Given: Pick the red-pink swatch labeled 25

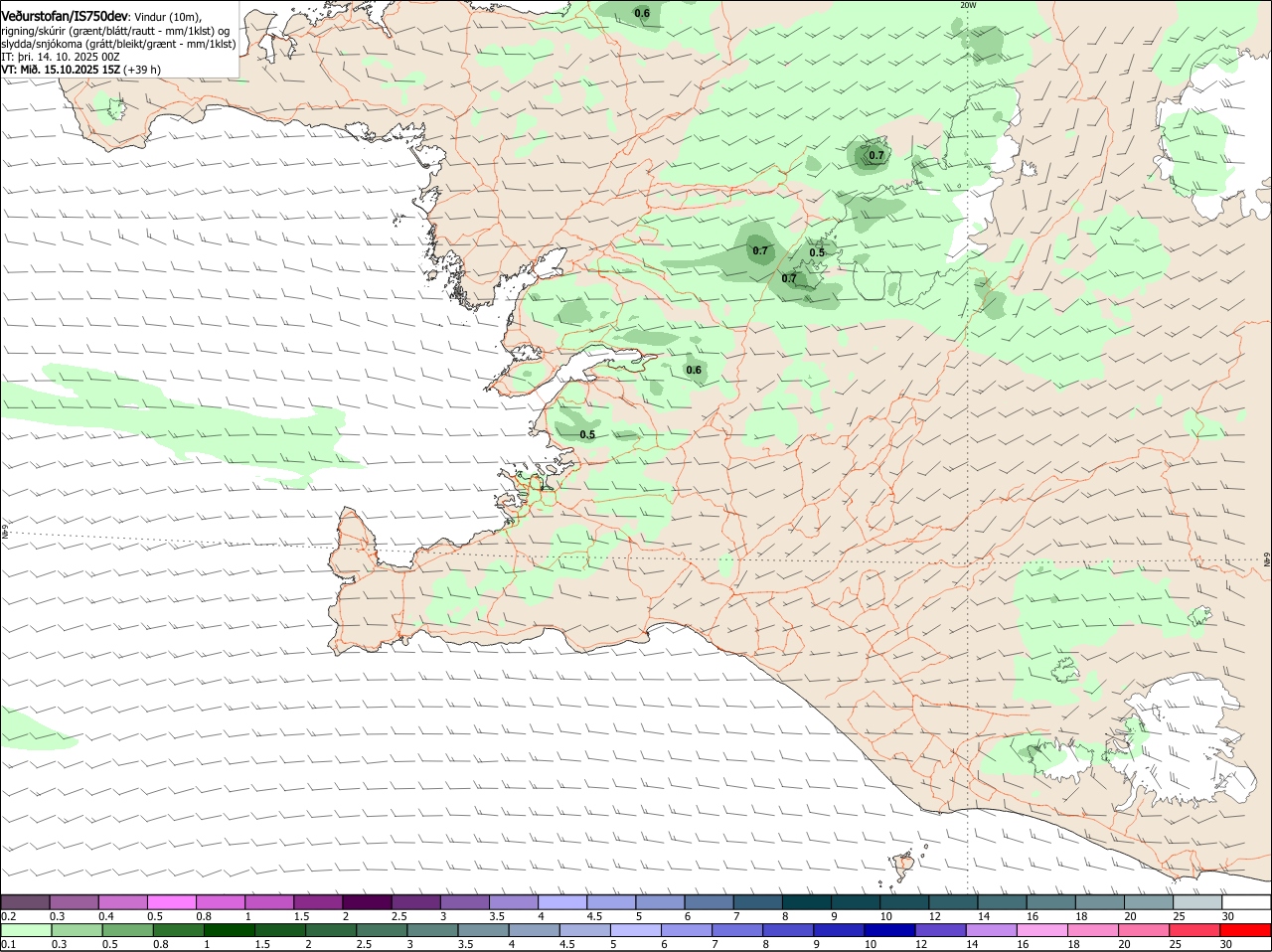Looking at the screenshot, I should pyautogui.click(x=1195, y=929).
